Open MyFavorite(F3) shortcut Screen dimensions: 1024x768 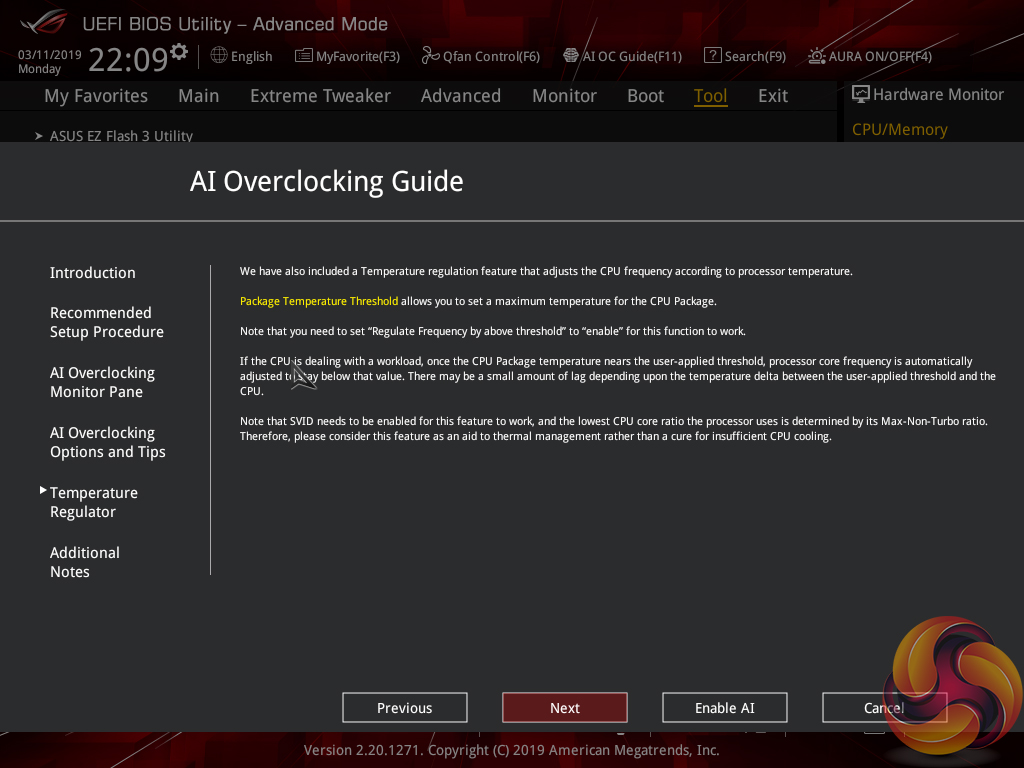(358, 56)
